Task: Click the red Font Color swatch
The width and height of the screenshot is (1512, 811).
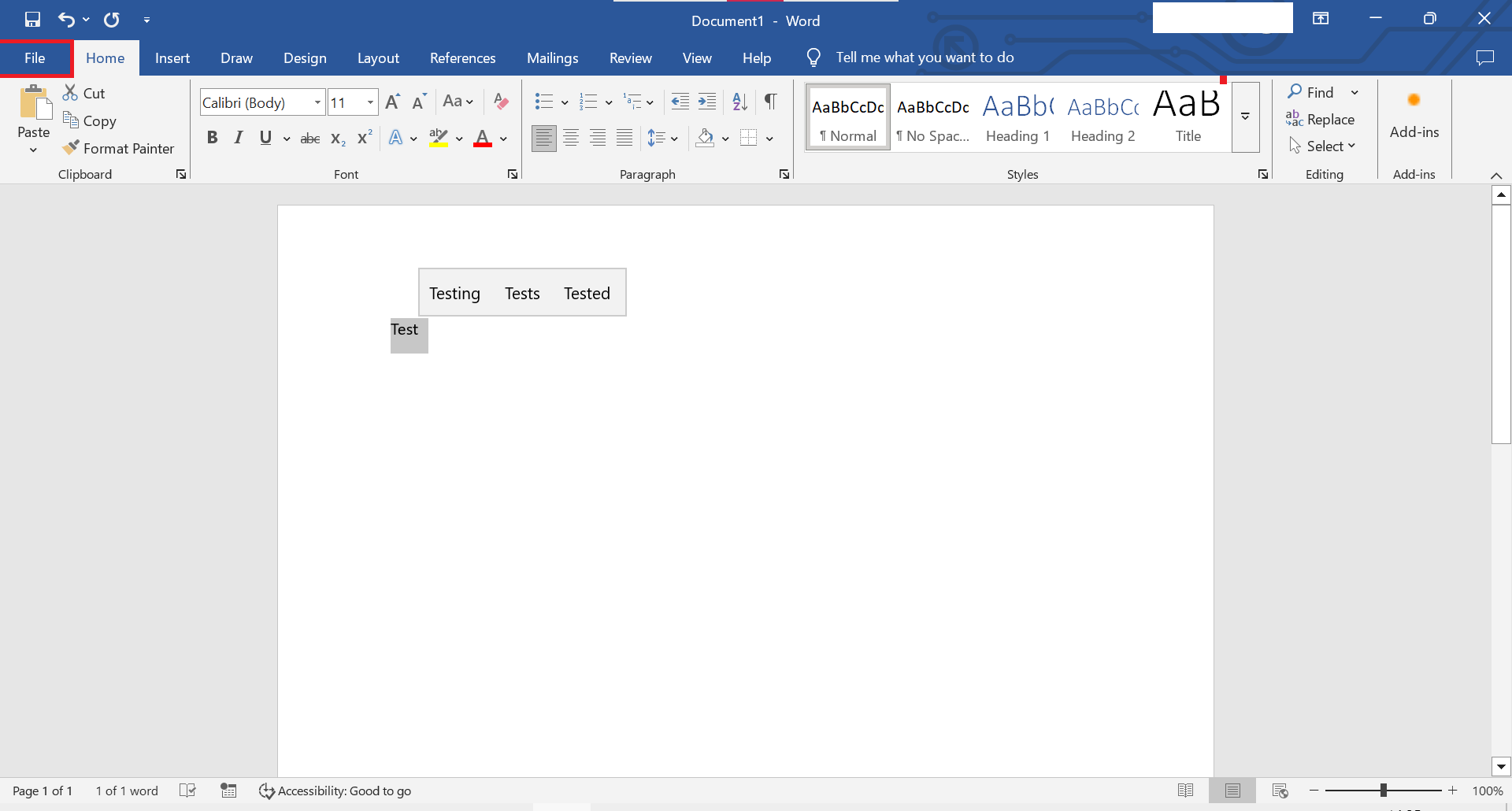Action: 483,139
